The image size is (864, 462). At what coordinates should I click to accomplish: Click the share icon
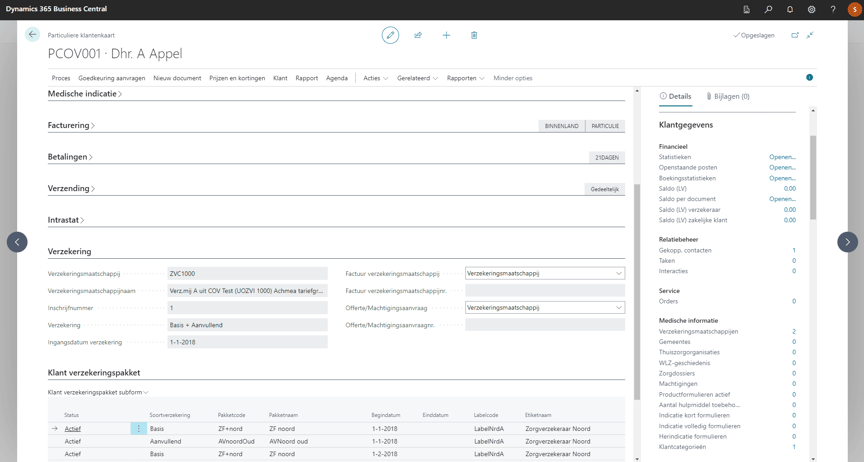(x=418, y=35)
